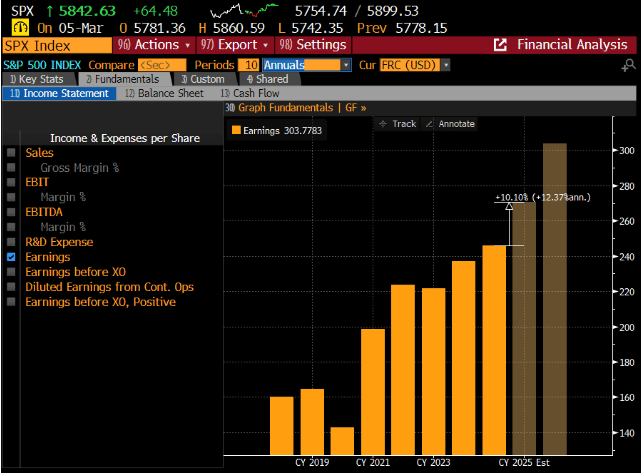The image size is (641, 473).
Task: Click the CY 2021 axis label
Action: point(373,462)
